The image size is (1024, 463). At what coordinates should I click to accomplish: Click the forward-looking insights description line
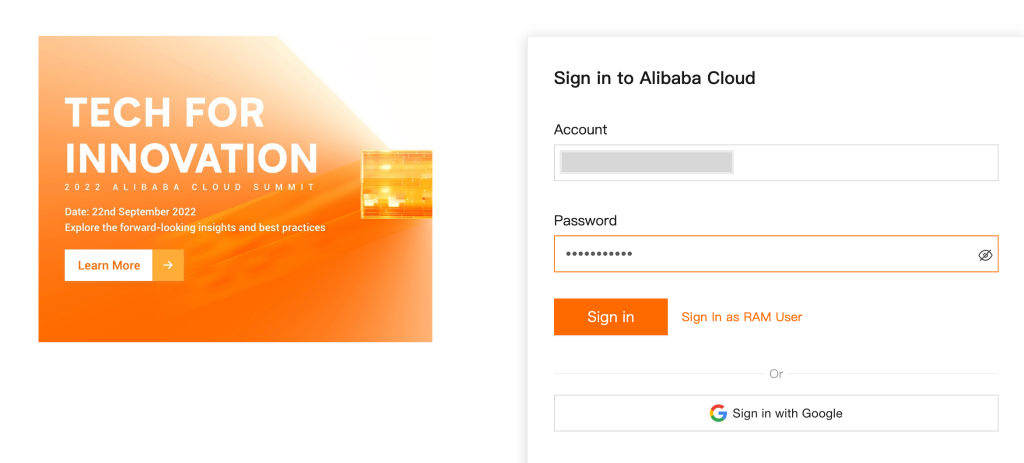(195, 228)
